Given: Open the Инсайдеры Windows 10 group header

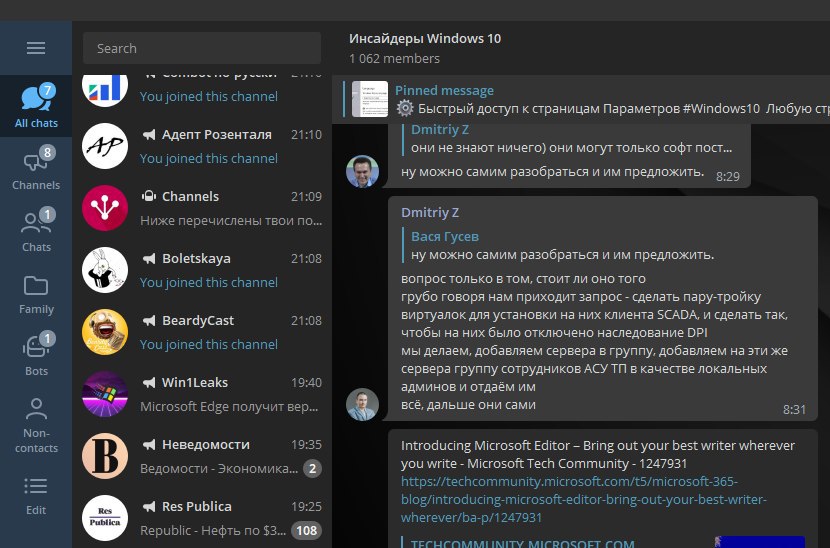Looking at the screenshot, I should 425,39.
